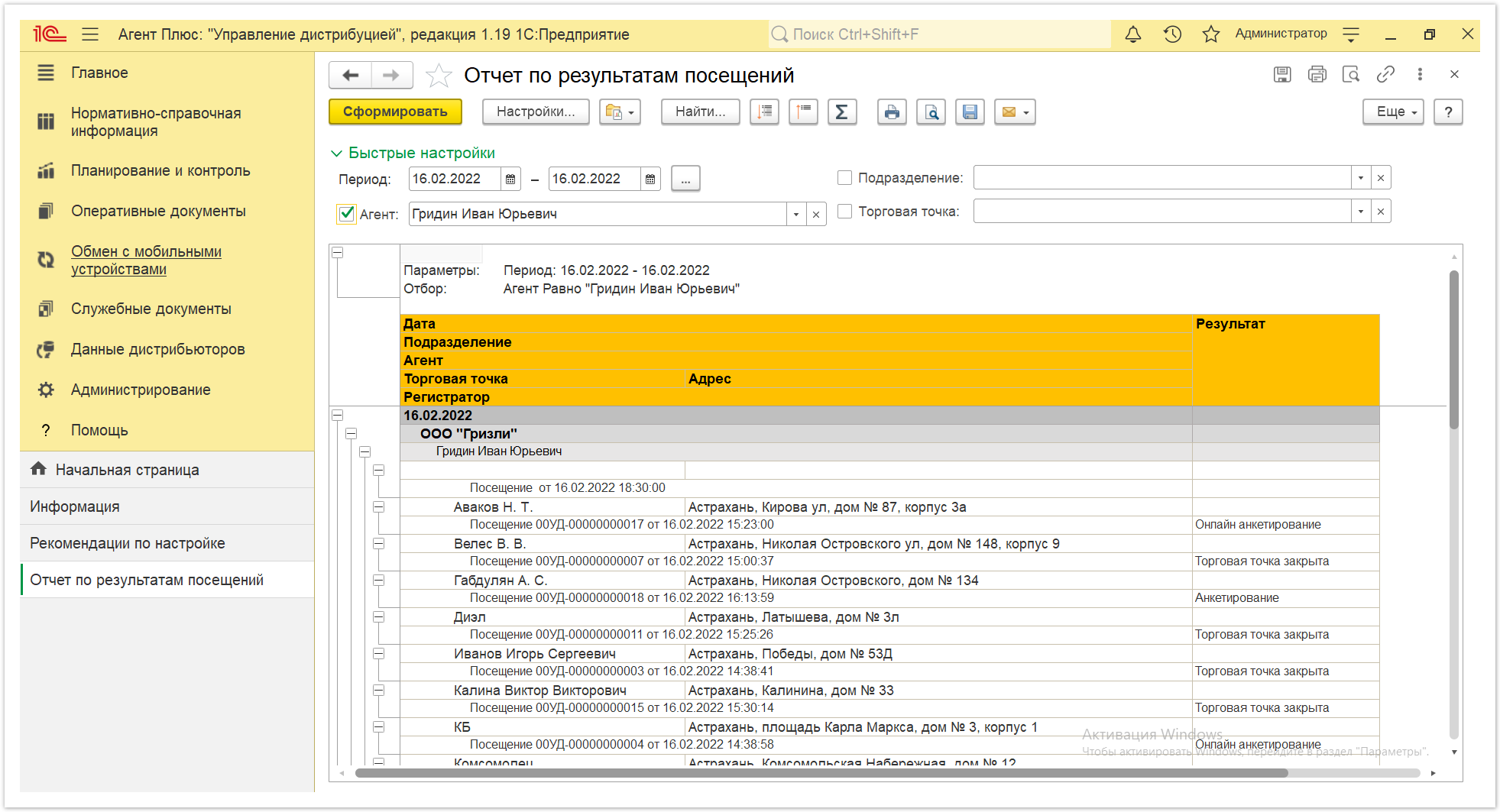This screenshot has height=812, width=1500.
Task: Get link icon in header
Action: (x=1385, y=74)
